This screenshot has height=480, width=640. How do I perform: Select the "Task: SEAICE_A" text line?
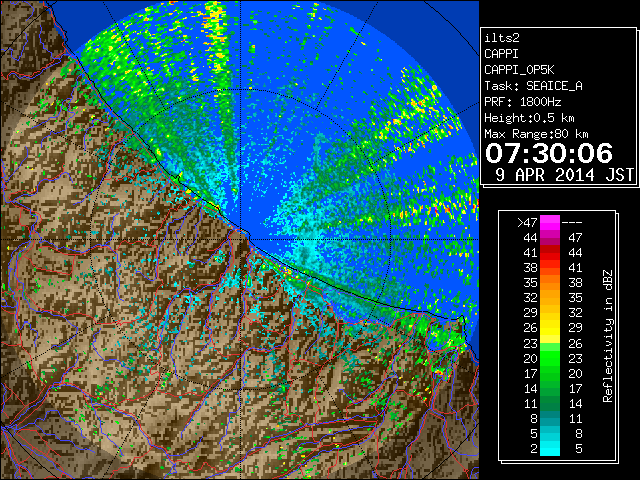pyautogui.click(x=533, y=86)
